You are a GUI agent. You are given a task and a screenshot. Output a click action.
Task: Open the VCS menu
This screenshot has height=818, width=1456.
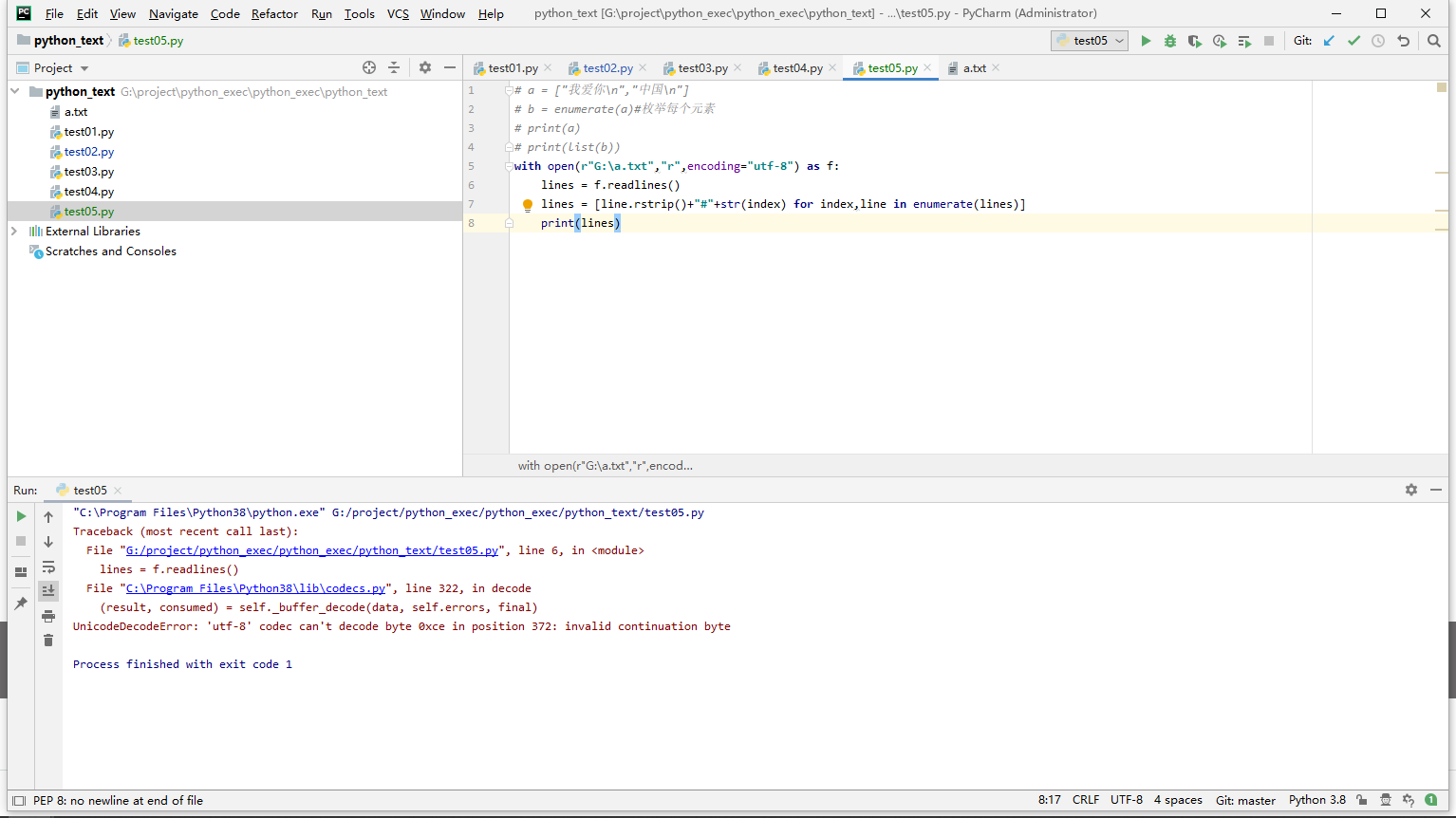tap(398, 13)
